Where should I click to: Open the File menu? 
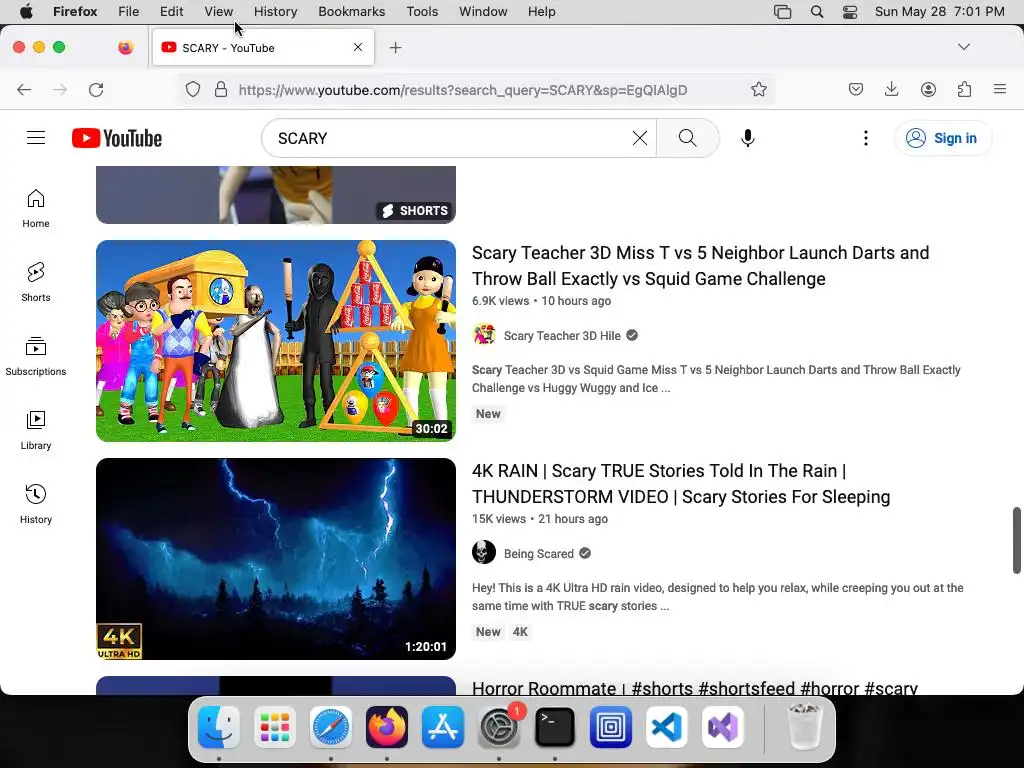point(128,12)
